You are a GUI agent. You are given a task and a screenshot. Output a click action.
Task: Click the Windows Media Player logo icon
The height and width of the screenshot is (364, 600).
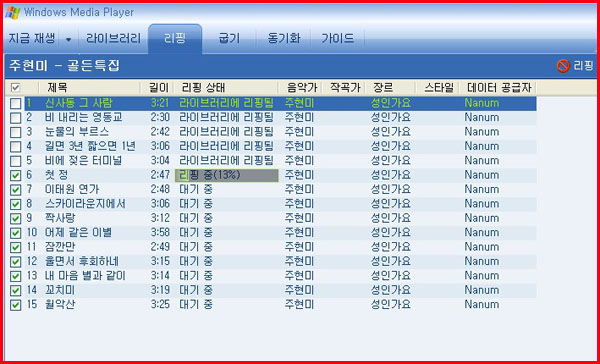13,12
